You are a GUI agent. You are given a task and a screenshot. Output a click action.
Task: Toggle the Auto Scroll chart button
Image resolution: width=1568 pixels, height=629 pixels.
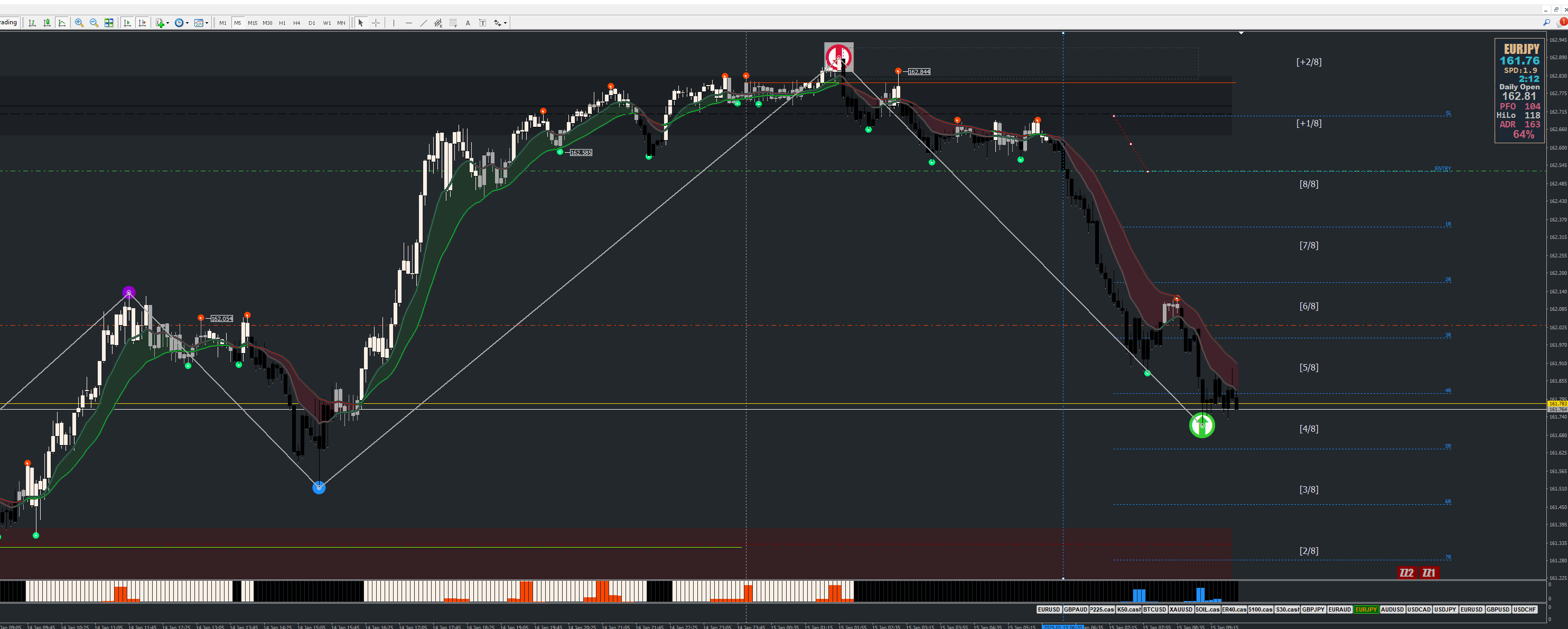(x=127, y=23)
